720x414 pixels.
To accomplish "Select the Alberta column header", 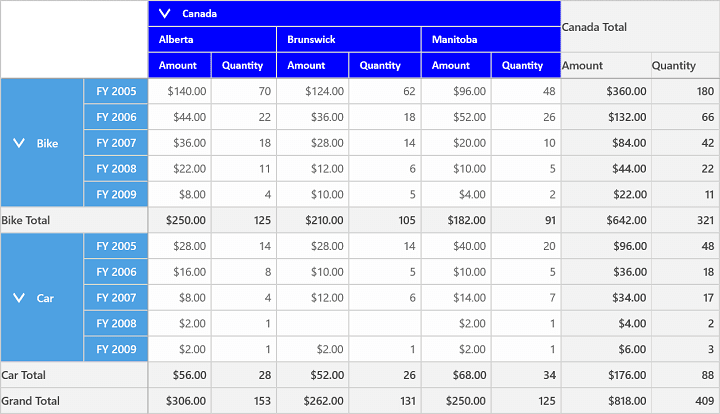I will pyautogui.click(x=212, y=39).
